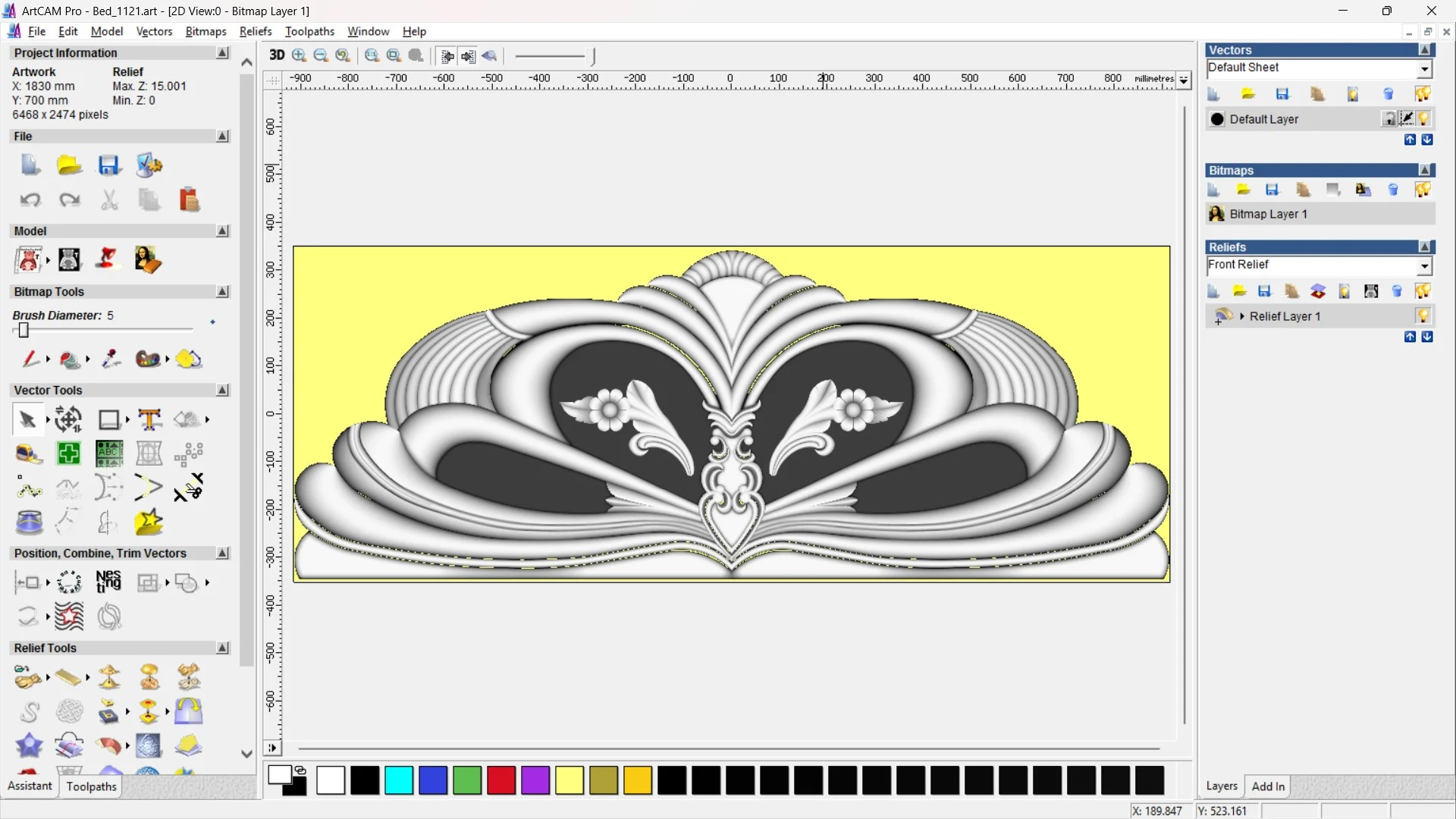
Task: Toggle Relief Layer 1 visibility bulb
Action: click(x=1423, y=316)
